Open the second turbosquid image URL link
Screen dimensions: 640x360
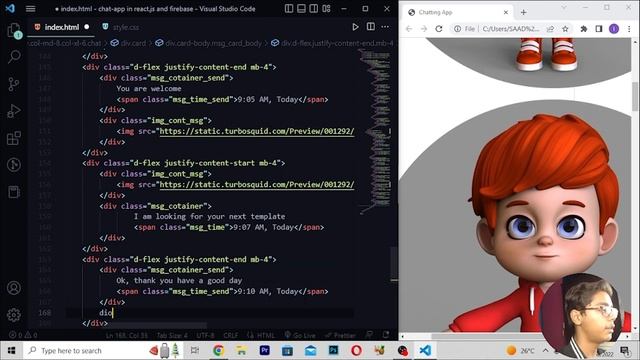click(x=257, y=184)
